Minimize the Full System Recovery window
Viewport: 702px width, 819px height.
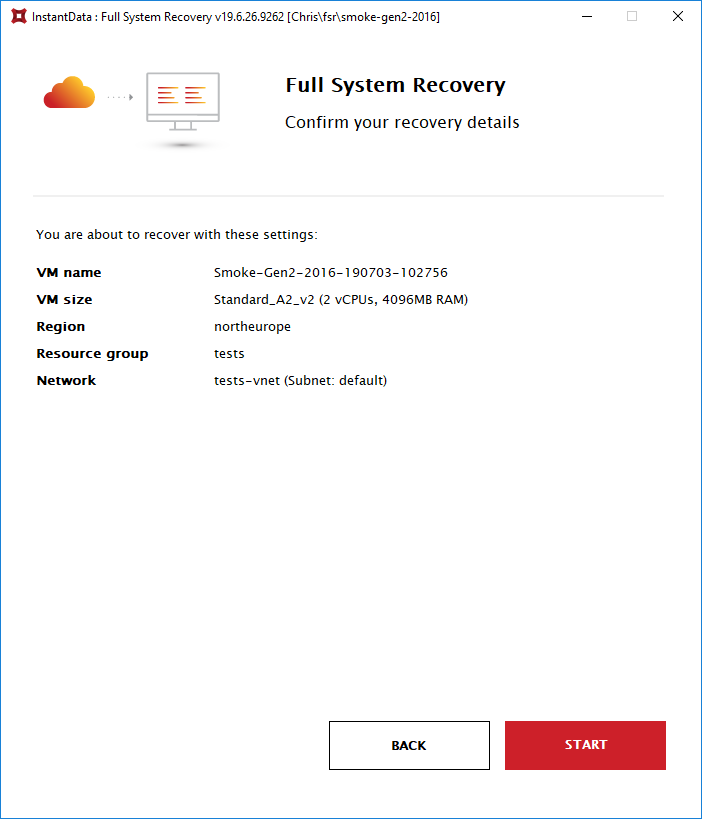[587, 16]
